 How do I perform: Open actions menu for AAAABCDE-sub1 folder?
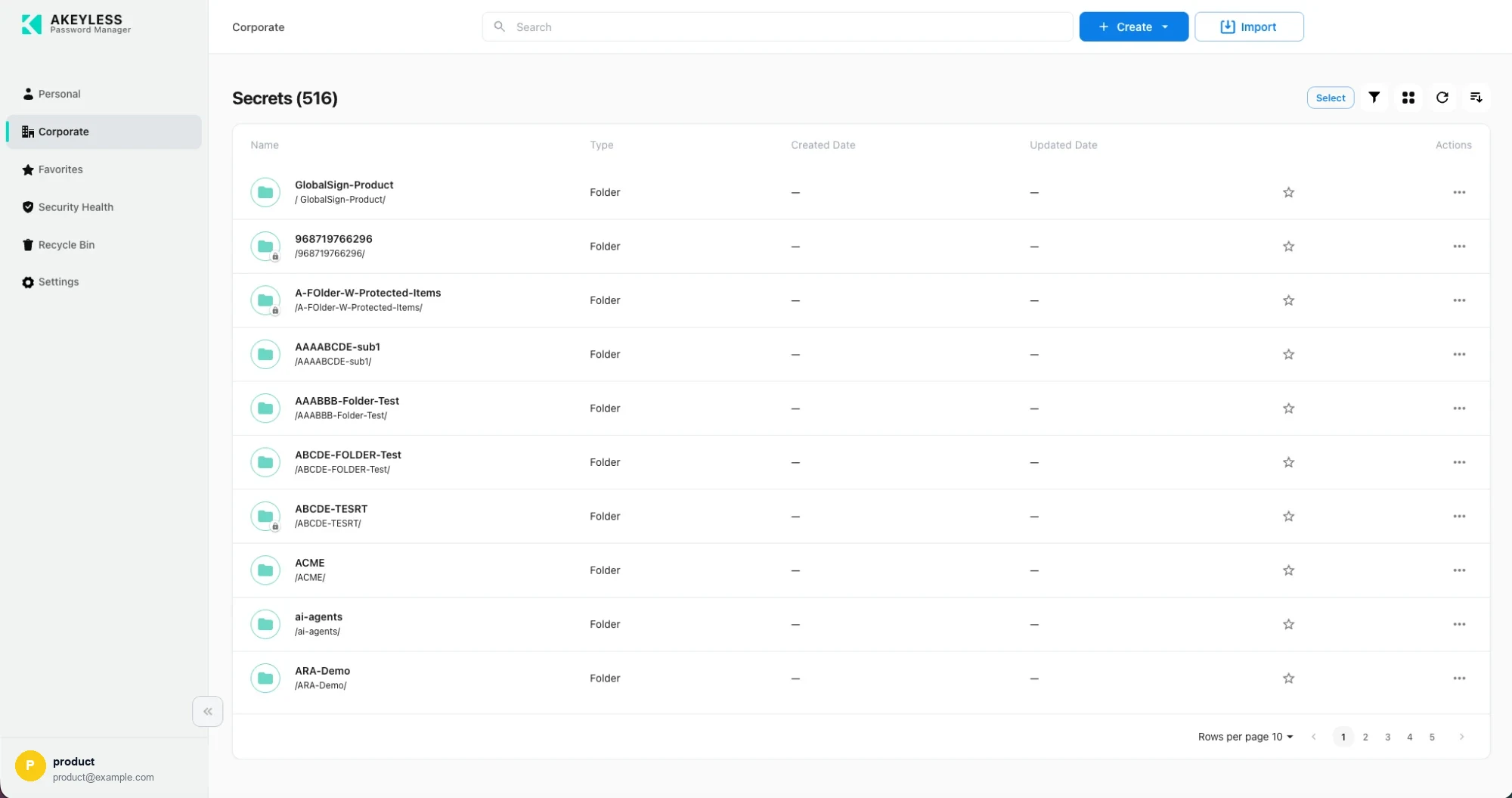tap(1458, 354)
